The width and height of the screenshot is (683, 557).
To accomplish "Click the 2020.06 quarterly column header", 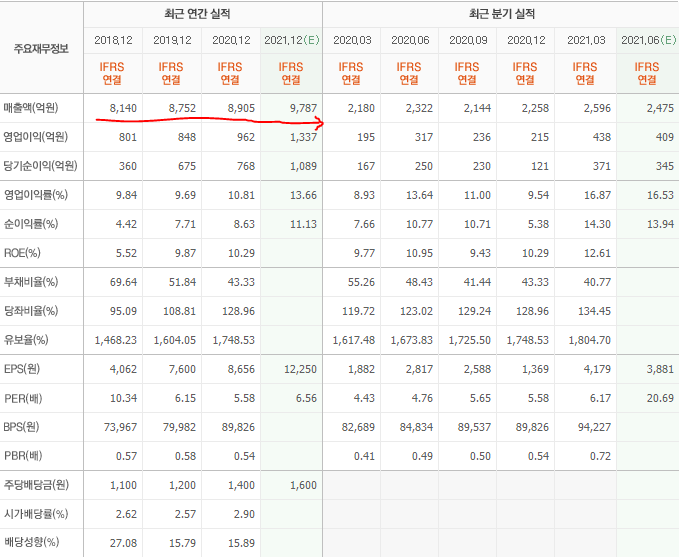I will [410, 41].
